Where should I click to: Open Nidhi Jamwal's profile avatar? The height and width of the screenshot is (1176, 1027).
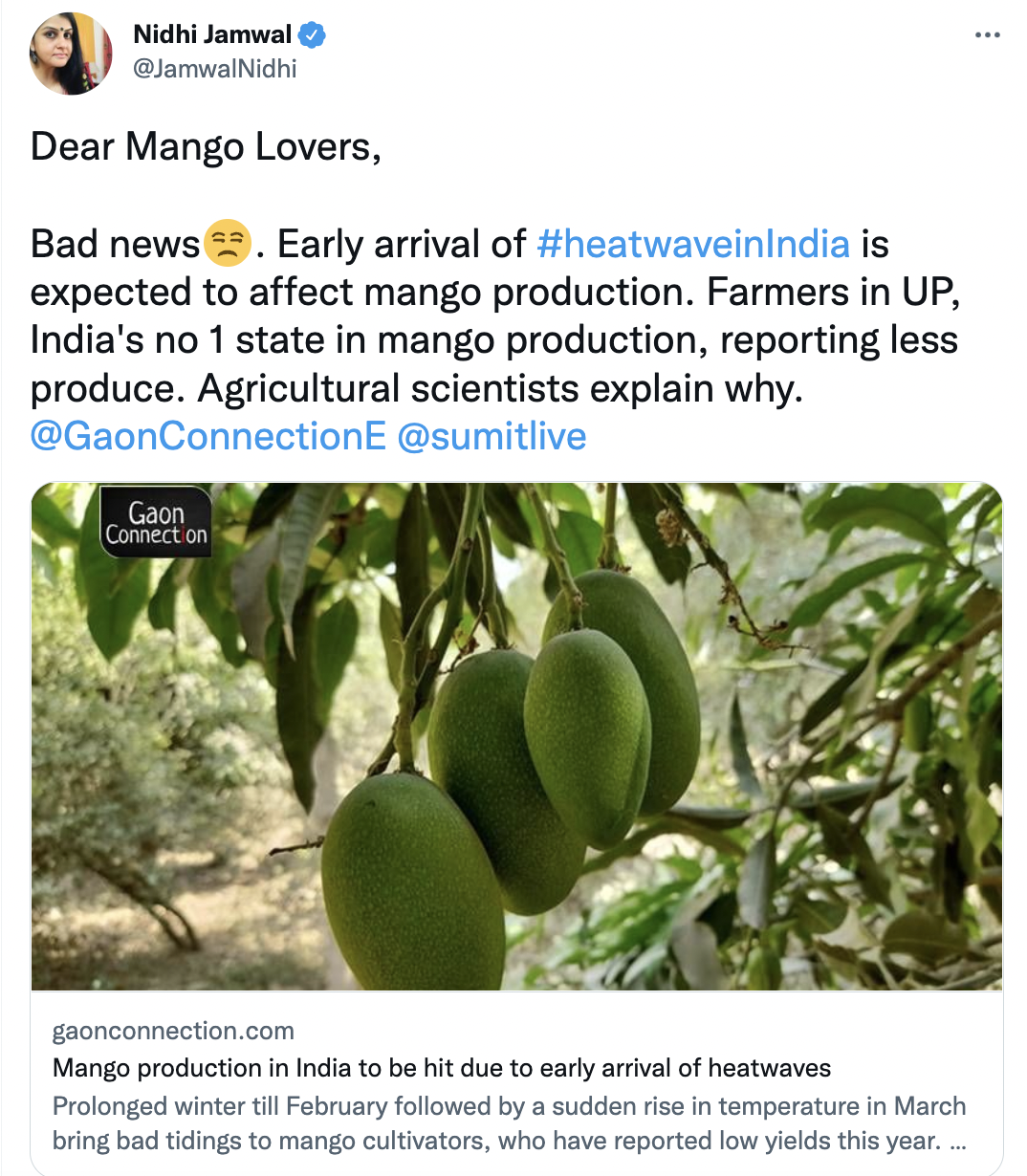point(72,54)
